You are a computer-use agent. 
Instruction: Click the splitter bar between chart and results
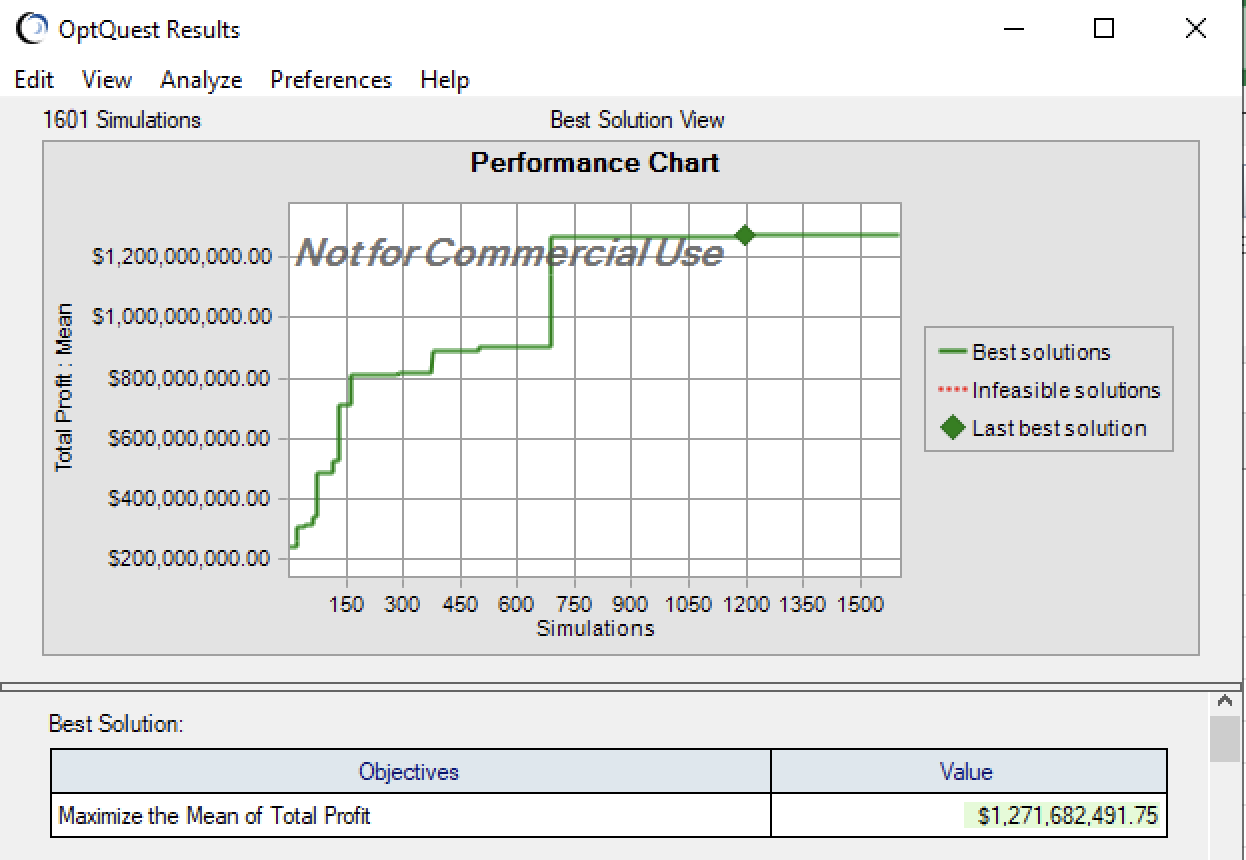(x=620, y=687)
